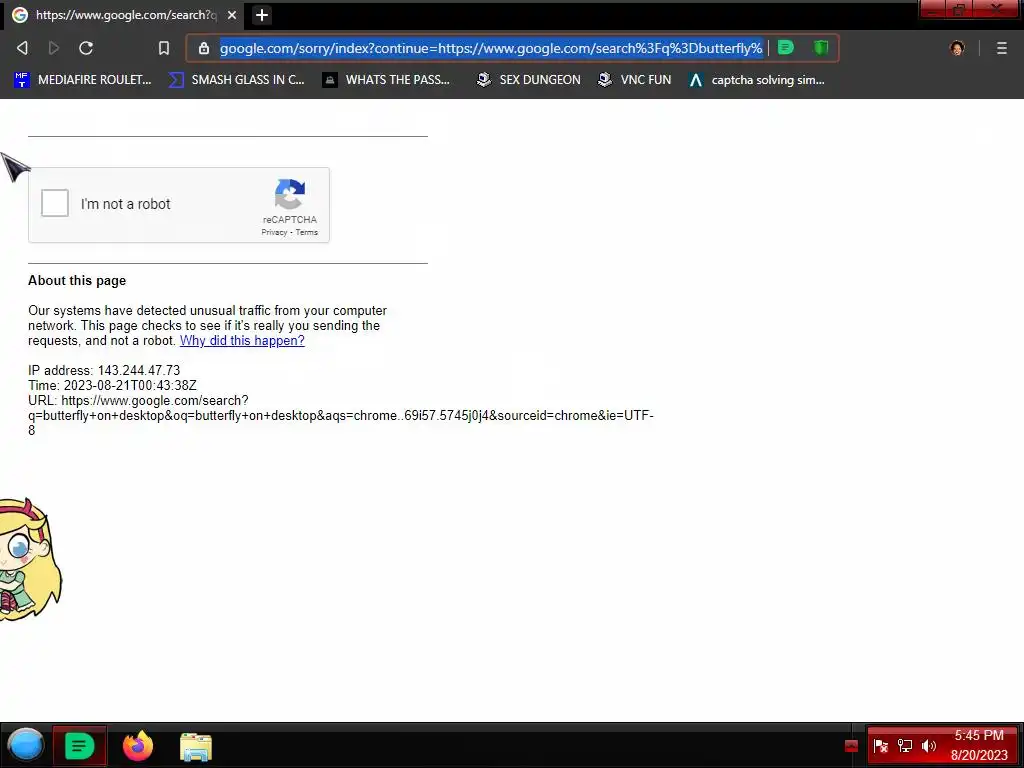The width and height of the screenshot is (1024, 768).
Task: Open the reCAPTCHA Terms link
Action: (307, 232)
